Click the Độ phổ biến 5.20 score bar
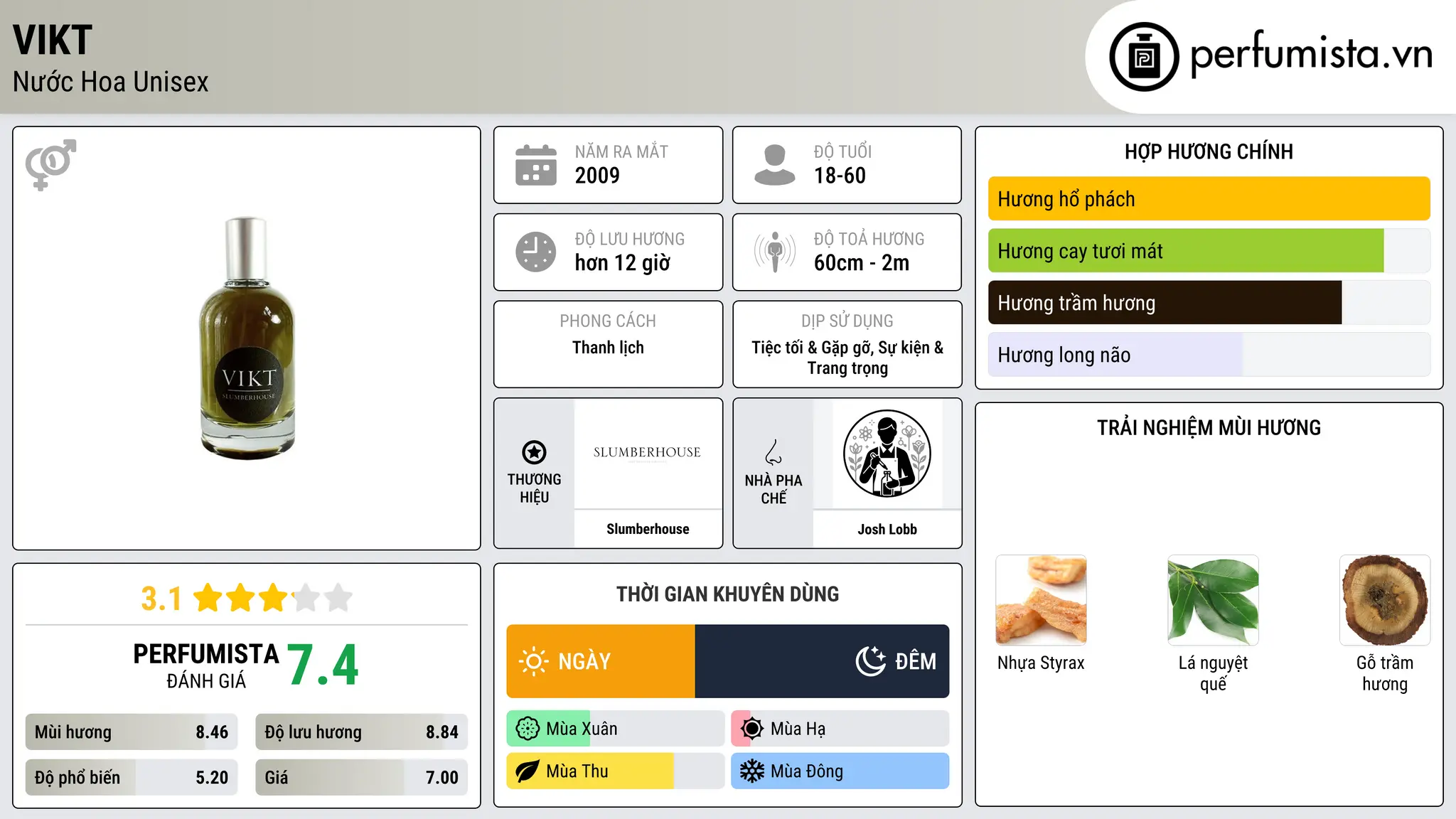 [x=132, y=778]
